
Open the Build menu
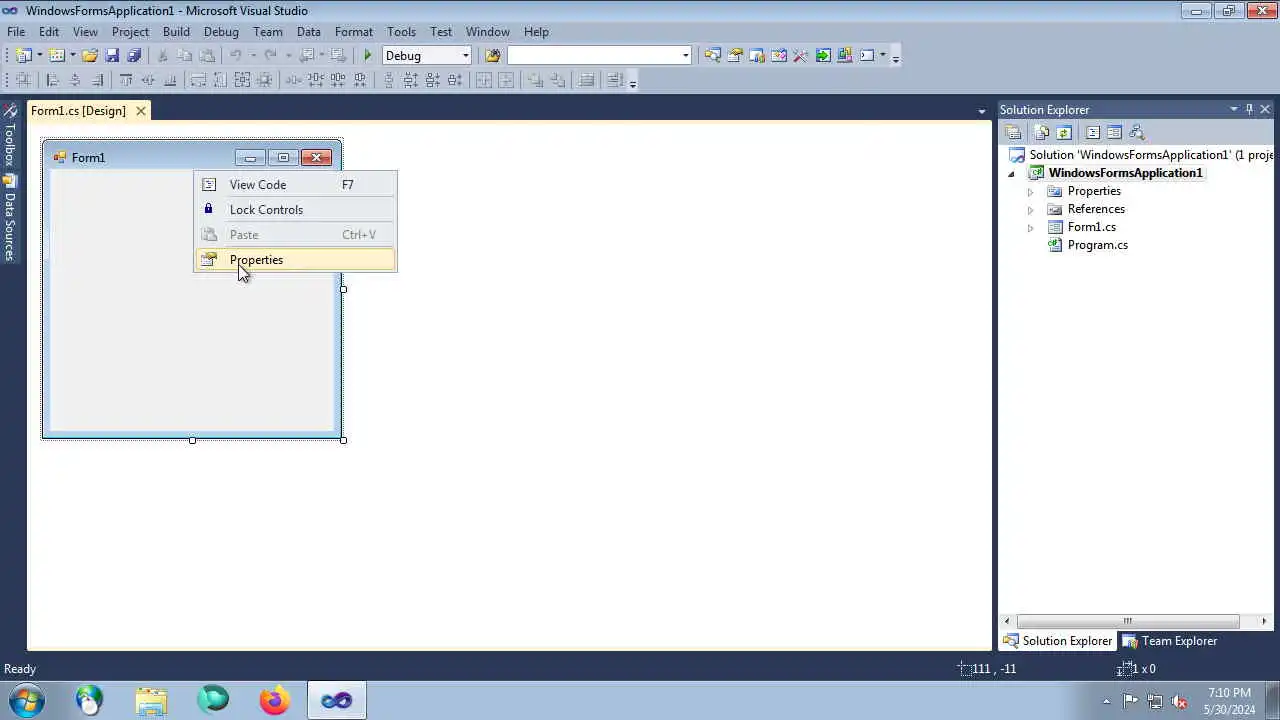tap(176, 32)
